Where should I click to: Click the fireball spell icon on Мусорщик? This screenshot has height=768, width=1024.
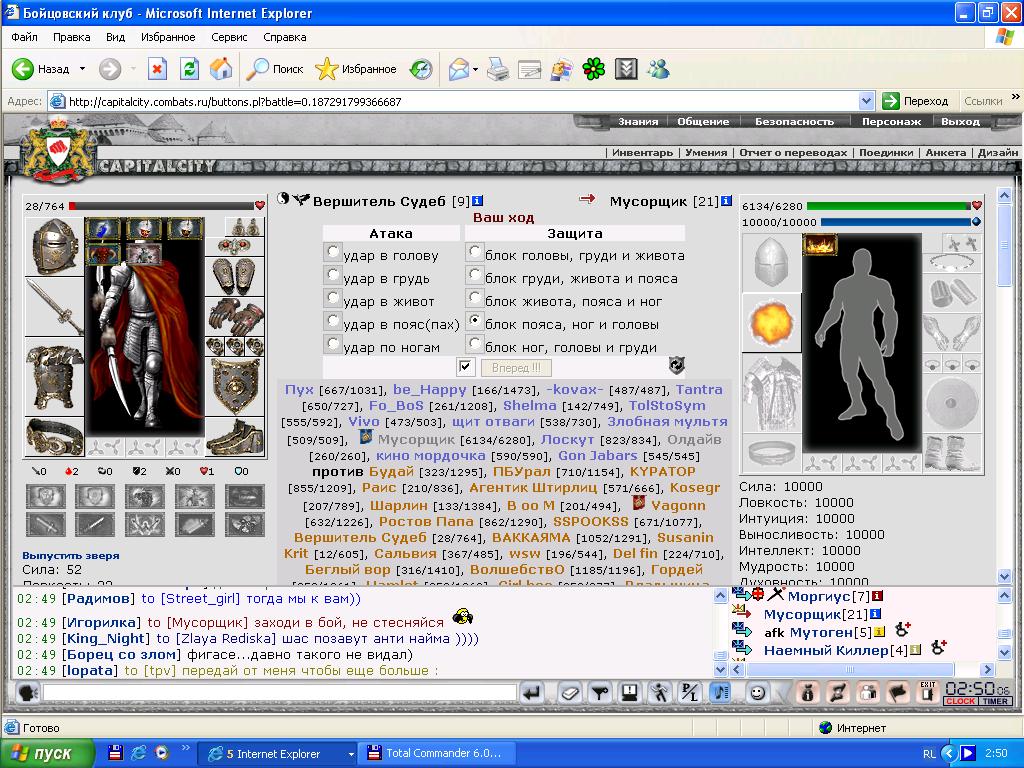pos(771,323)
